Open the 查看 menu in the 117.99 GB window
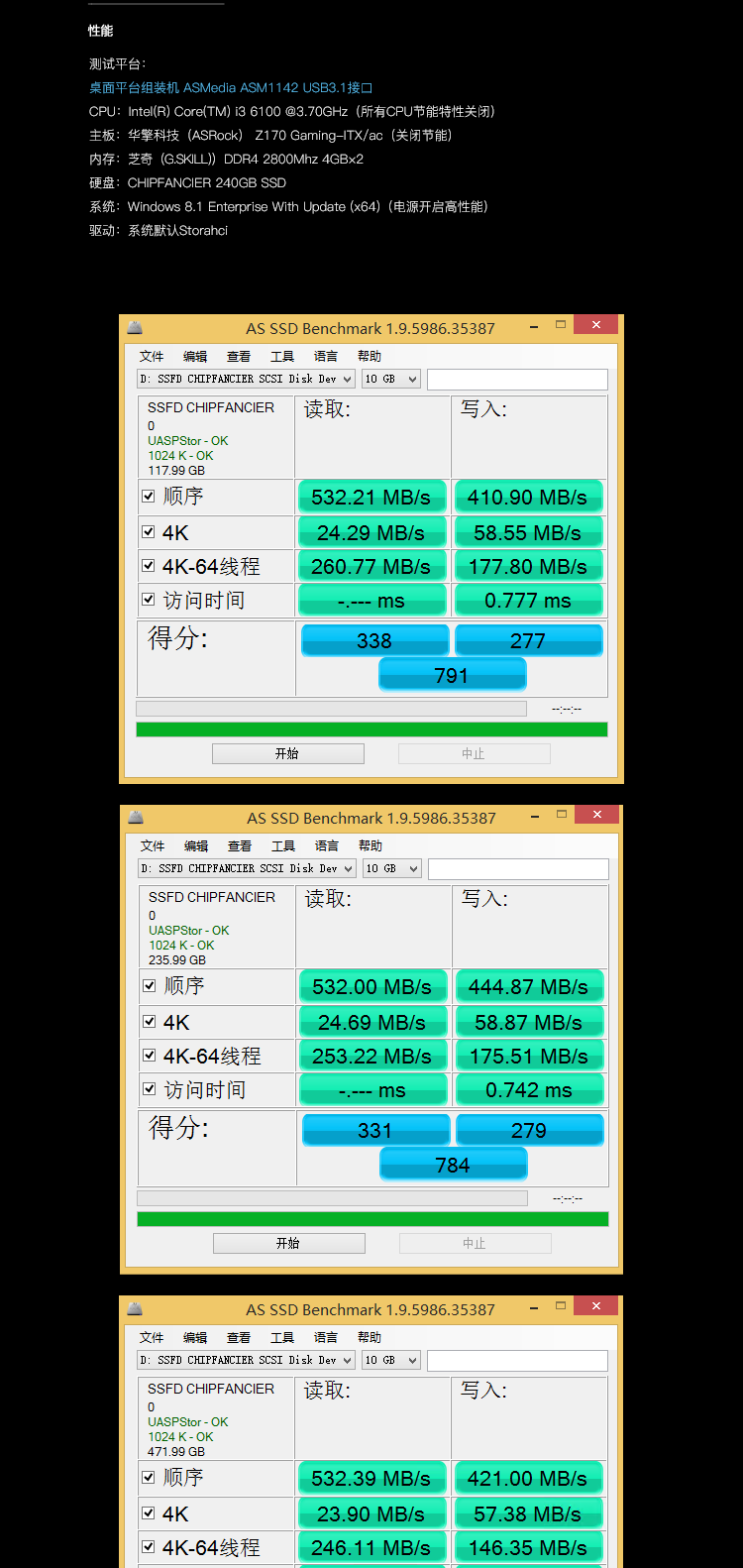This screenshot has width=743, height=1568. pos(239,356)
